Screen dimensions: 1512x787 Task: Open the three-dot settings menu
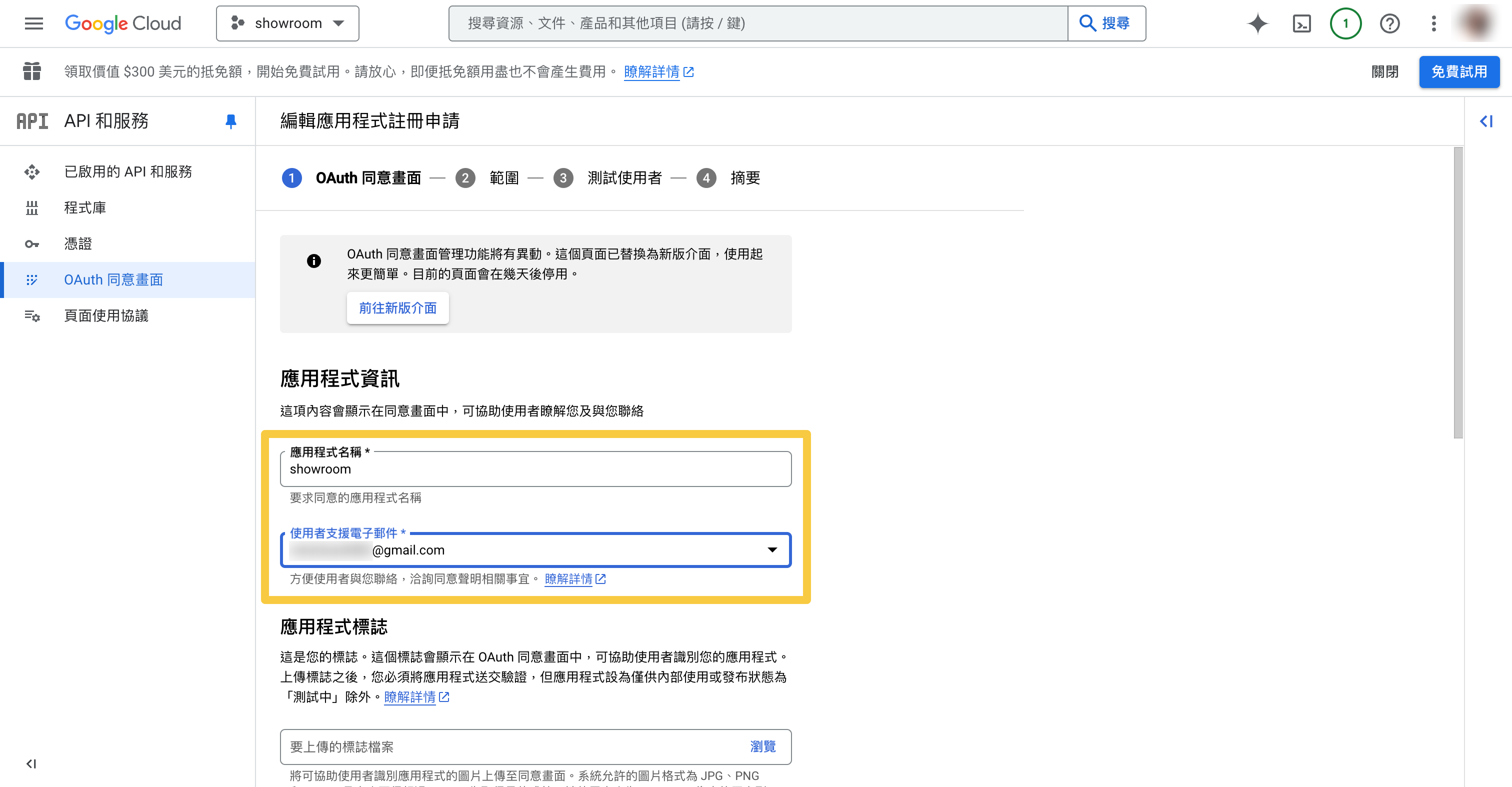[x=1433, y=23]
